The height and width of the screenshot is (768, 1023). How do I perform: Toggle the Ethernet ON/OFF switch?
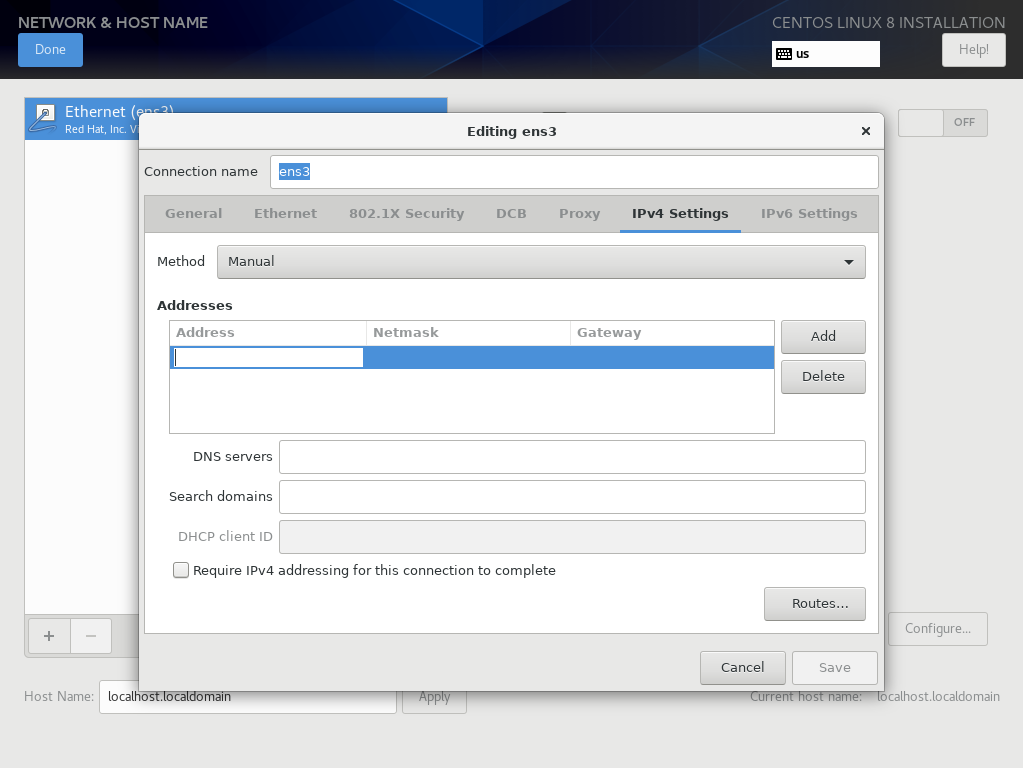(x=943, y=123)
